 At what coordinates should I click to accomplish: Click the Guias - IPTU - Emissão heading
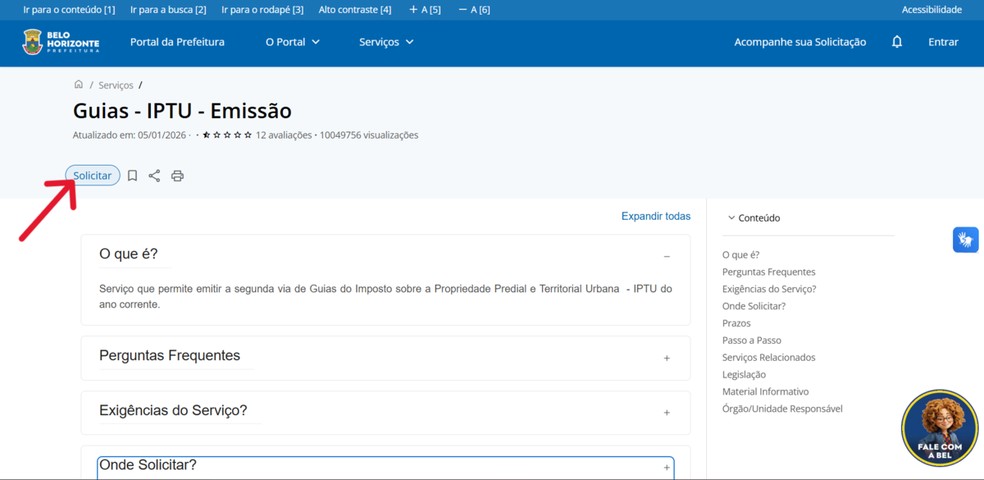(182, 111)
